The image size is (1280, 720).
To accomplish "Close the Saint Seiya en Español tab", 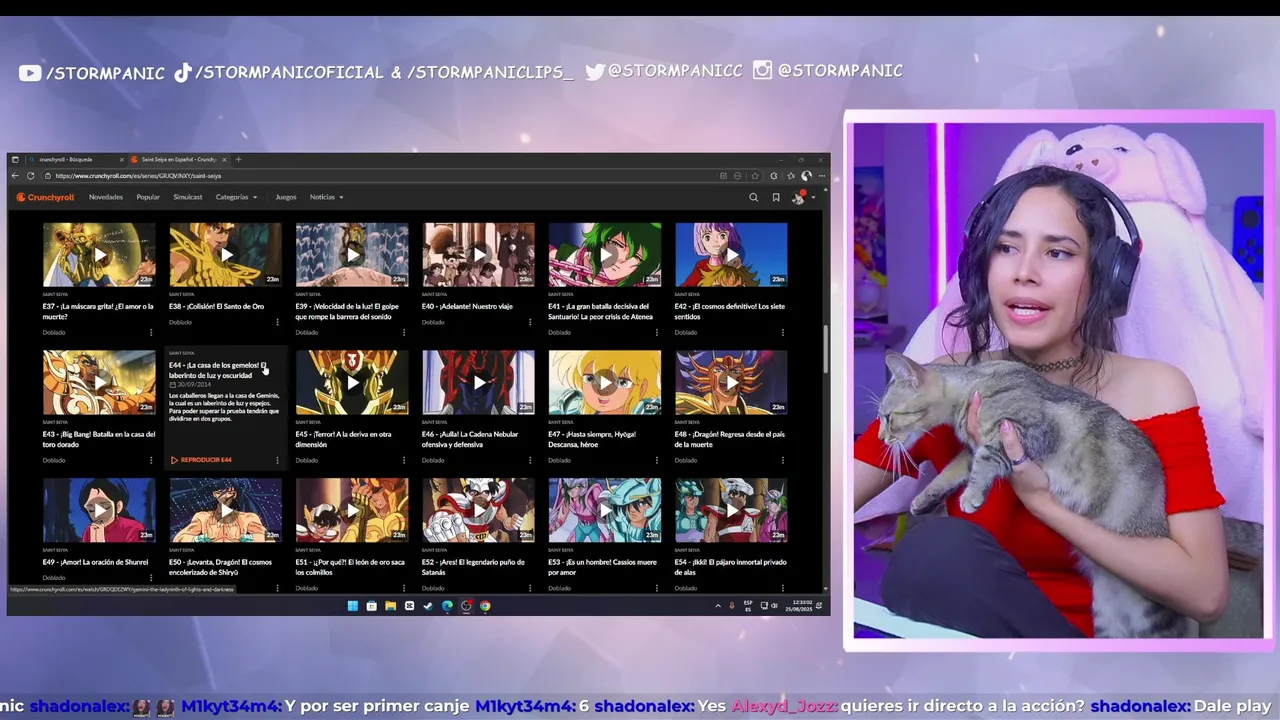I will coord(224,159).
